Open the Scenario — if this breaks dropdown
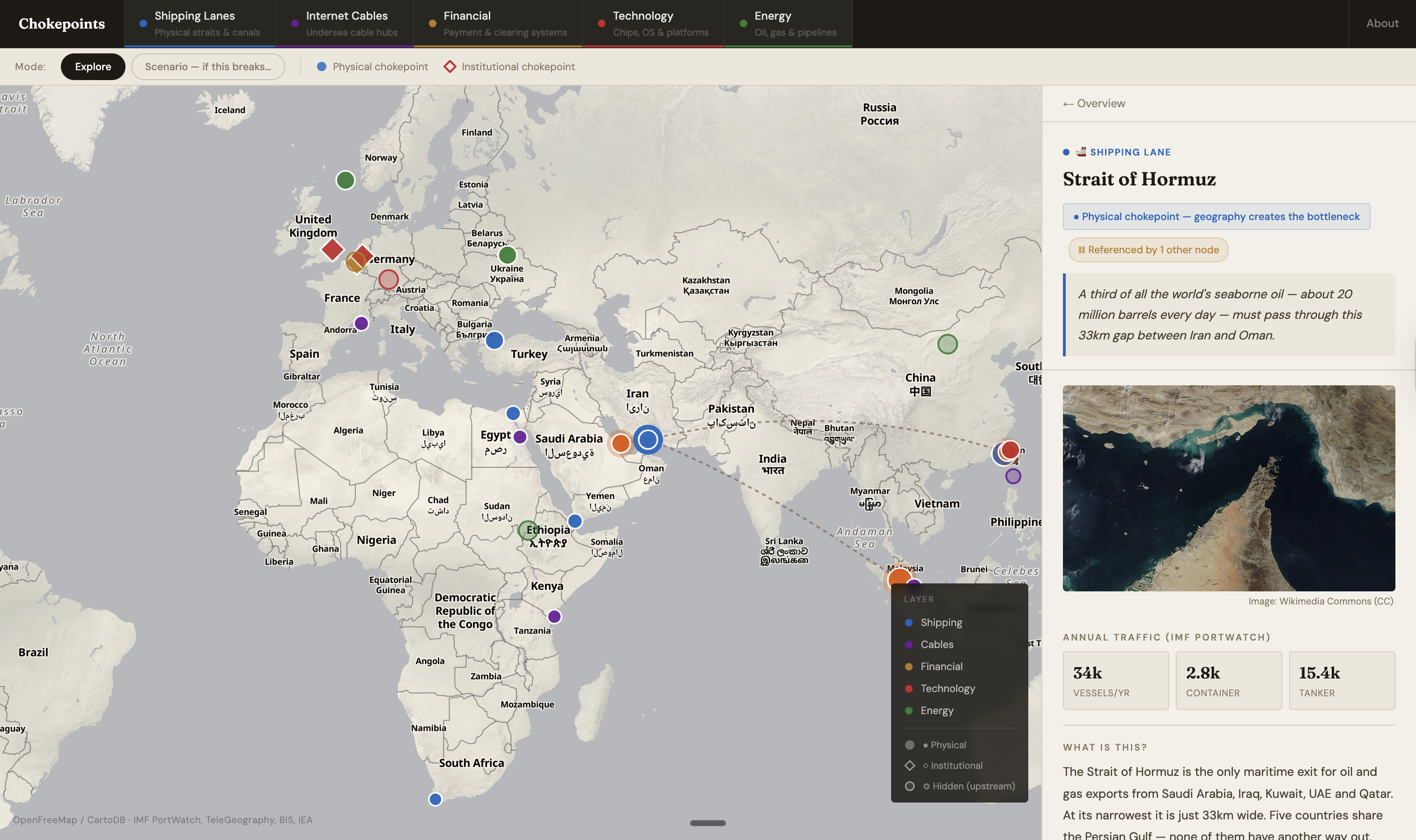Image resolution: width=1416 pixels, height=840 pixels. point(208,66)
